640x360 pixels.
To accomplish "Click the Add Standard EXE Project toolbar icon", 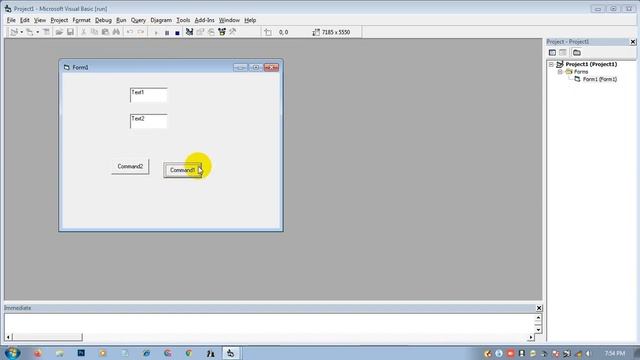I will [13, 32].
